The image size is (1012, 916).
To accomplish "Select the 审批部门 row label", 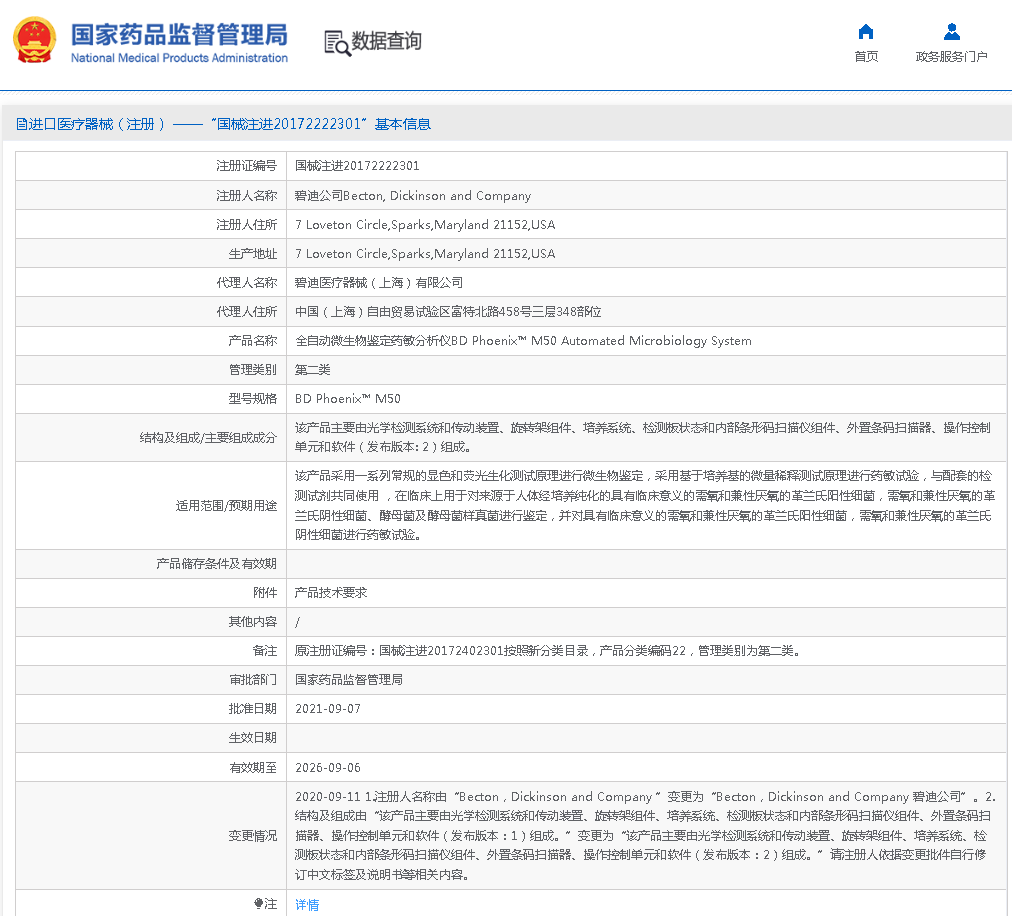I will coord(252,680).
